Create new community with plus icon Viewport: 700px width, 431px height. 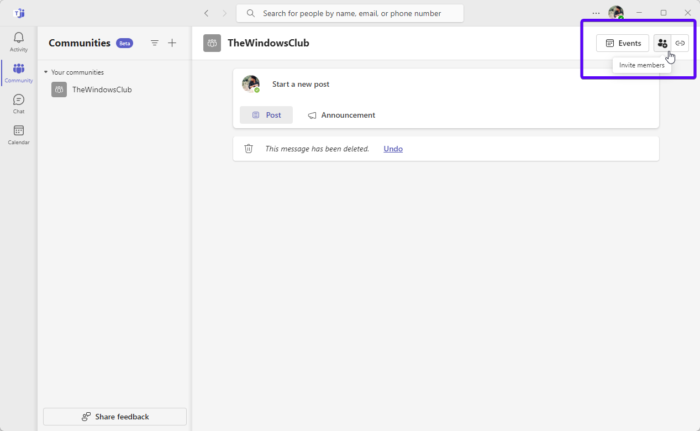point(172,43)
